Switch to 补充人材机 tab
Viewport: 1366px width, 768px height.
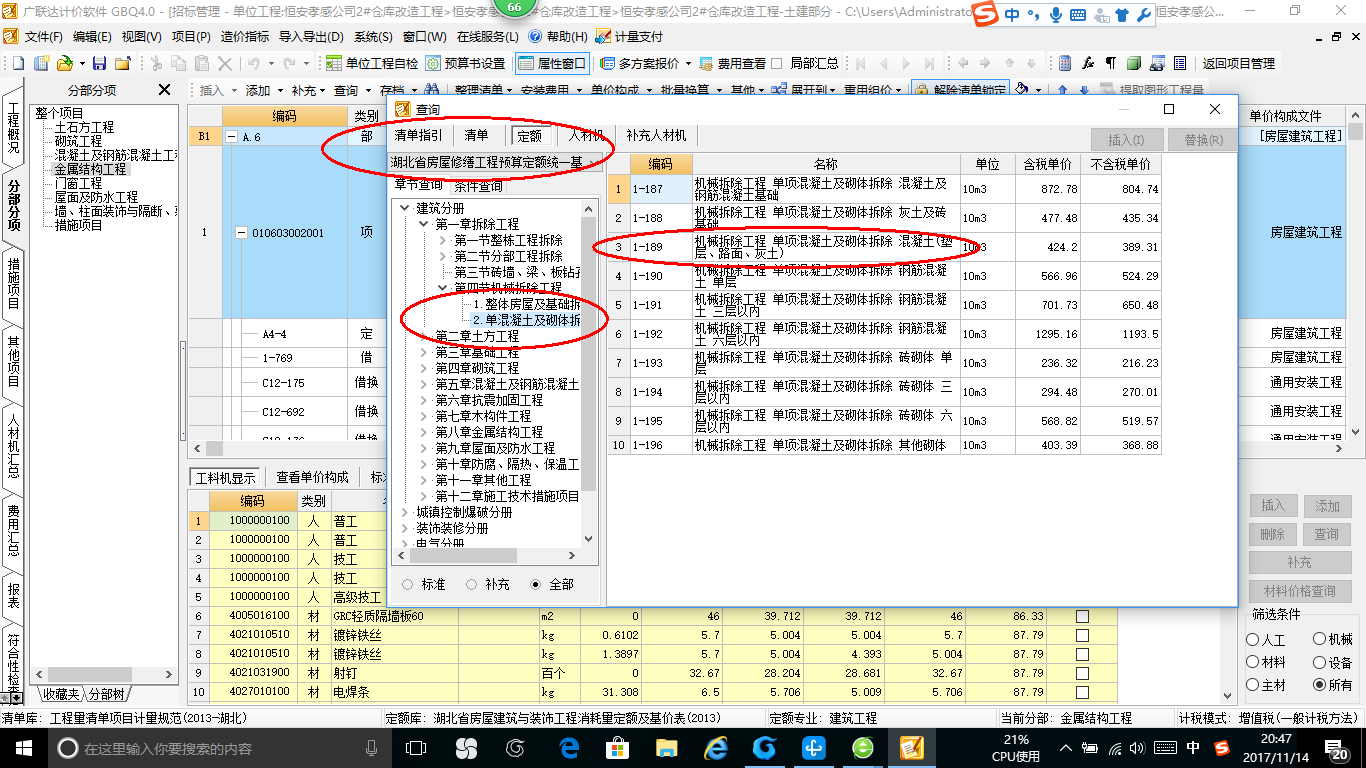(656, 135)
